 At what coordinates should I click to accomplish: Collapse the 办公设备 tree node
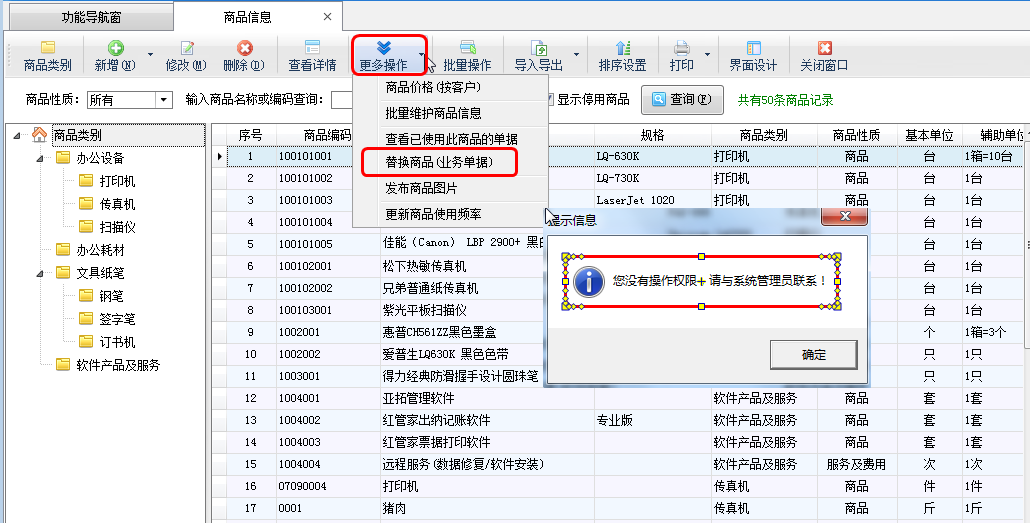tap(40, 158)
